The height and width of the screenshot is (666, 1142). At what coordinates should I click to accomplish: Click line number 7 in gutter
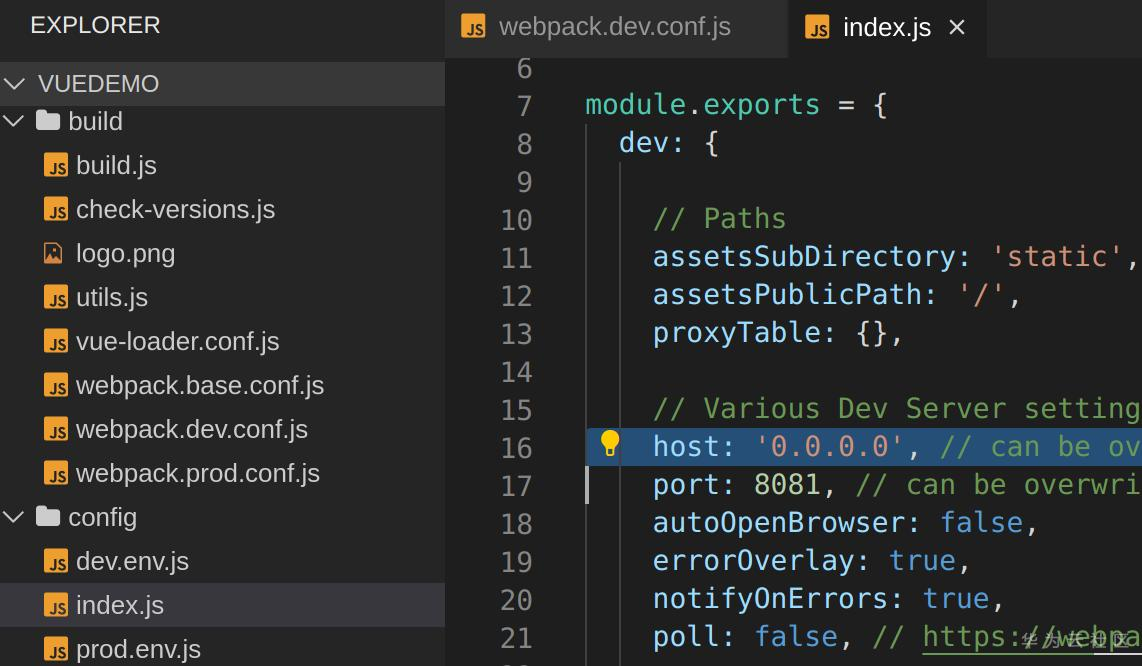524,106
